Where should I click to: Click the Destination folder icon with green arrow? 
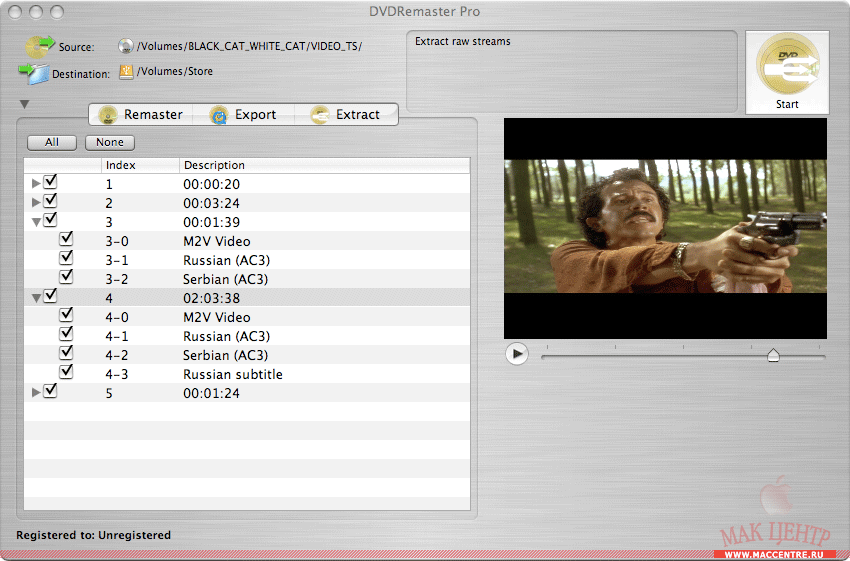(34, 73)
